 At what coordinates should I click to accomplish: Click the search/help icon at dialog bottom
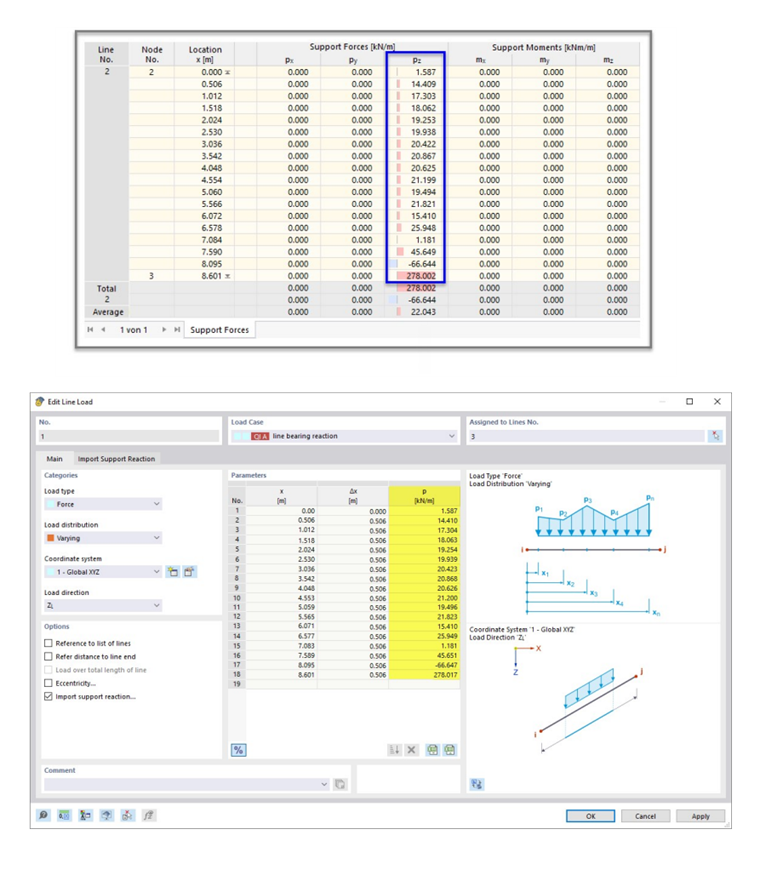(44, 816)
